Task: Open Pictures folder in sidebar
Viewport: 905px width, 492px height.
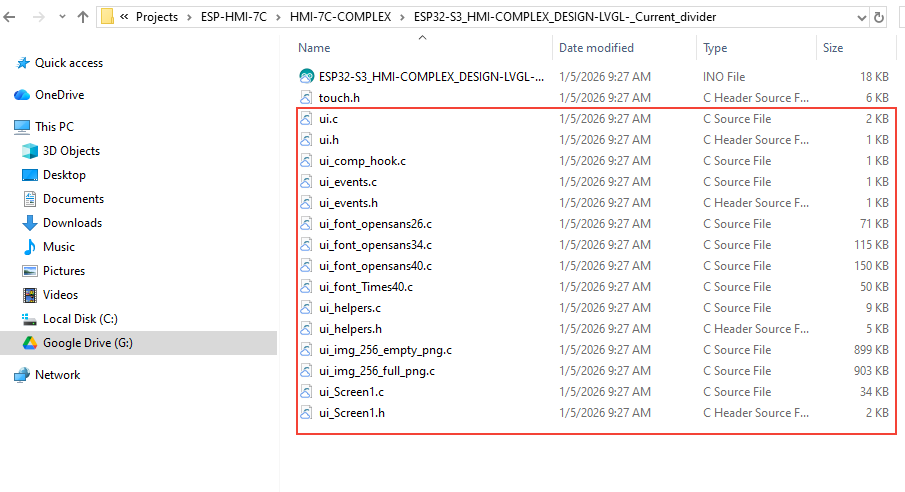Action: (x=63, y=271)
